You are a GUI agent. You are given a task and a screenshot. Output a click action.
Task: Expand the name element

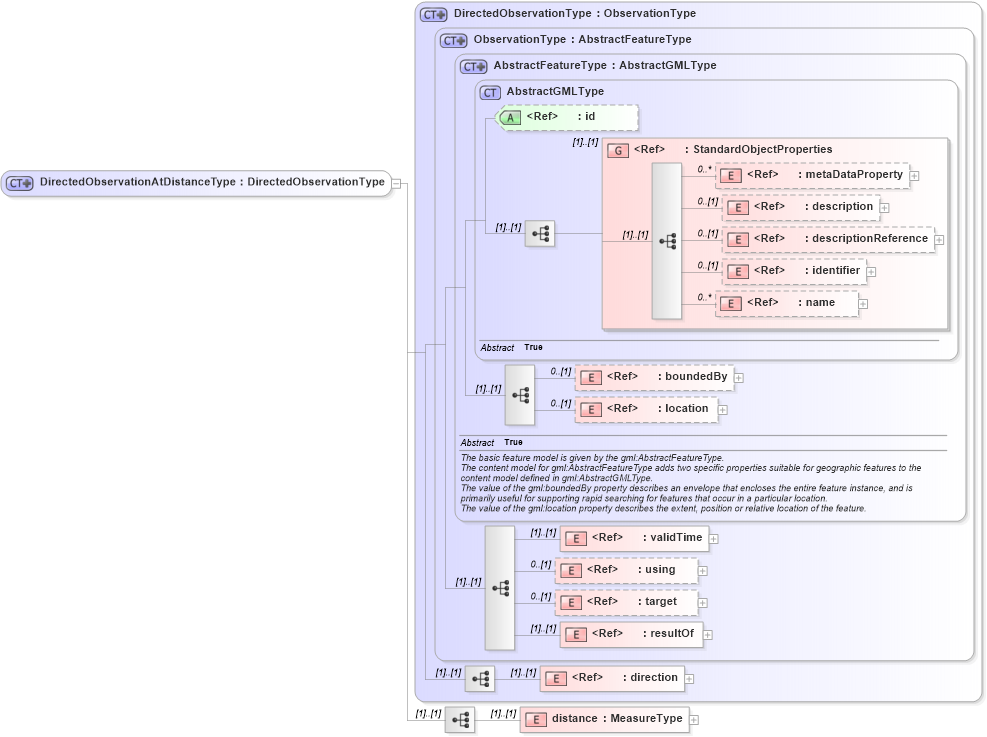pos(863,304)
